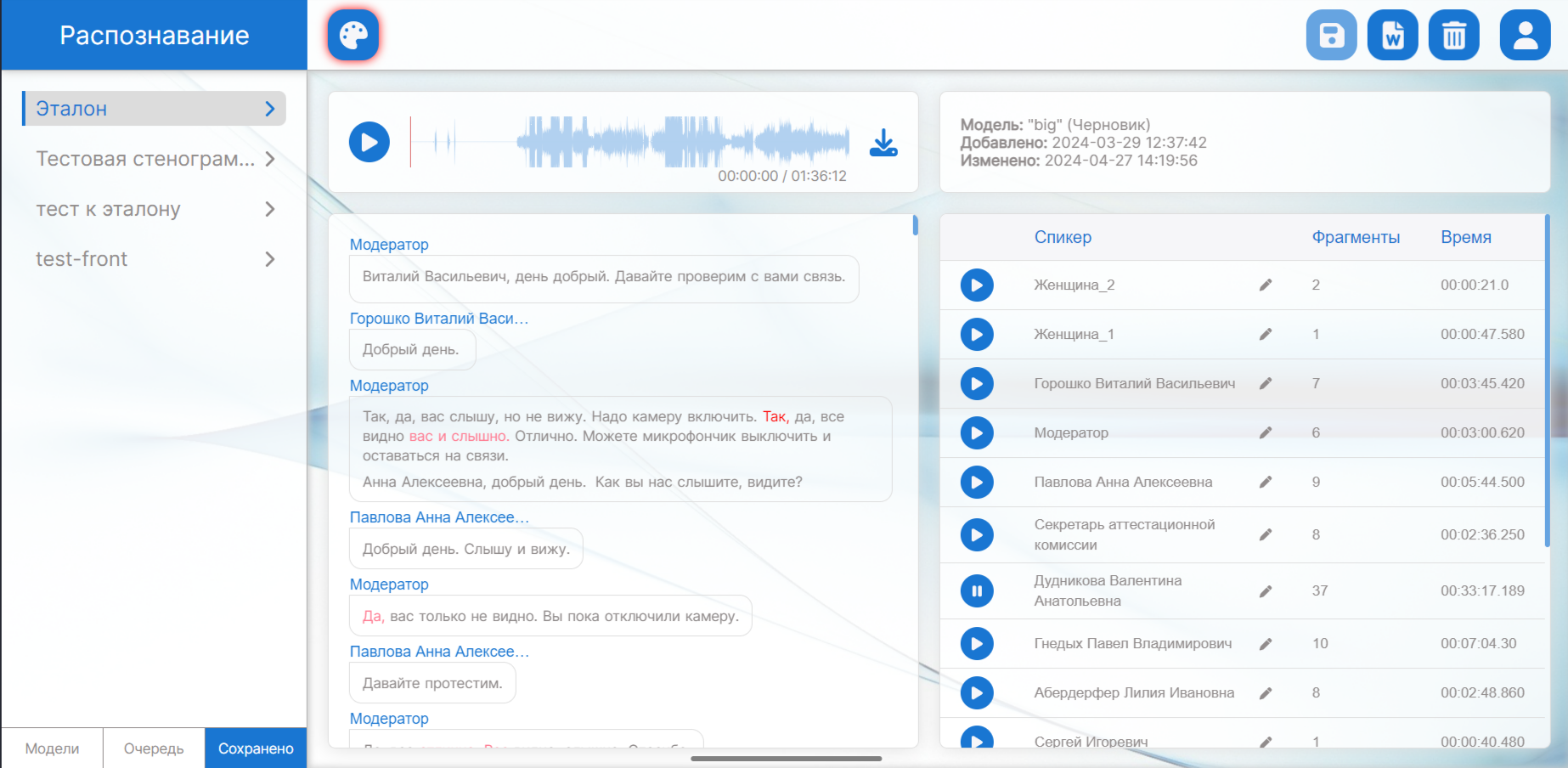Export transcript to Word document
Image resolution: width=1568 pixels, height=768 pixels.
coord(1392,36)
